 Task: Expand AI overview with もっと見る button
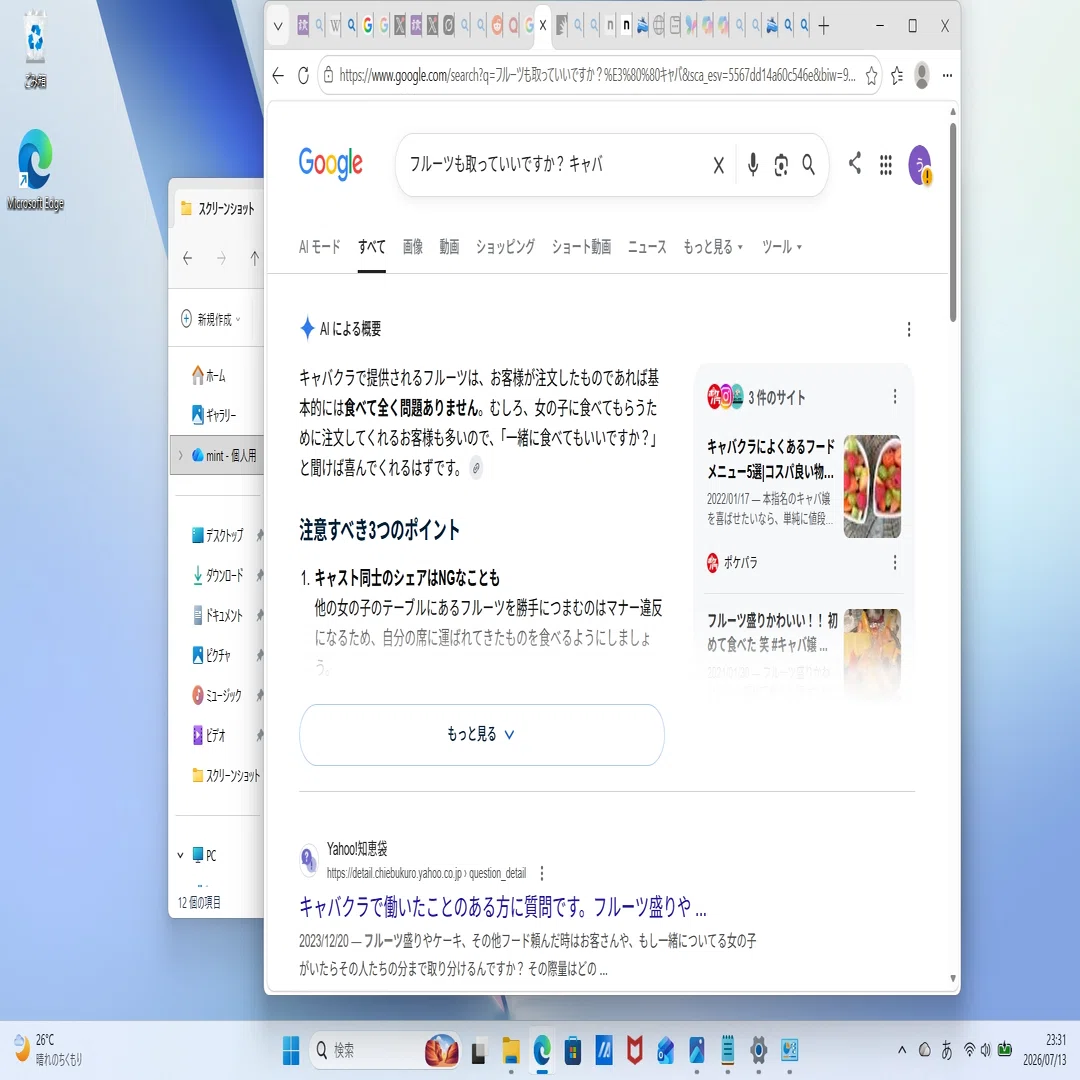(481, 734)
